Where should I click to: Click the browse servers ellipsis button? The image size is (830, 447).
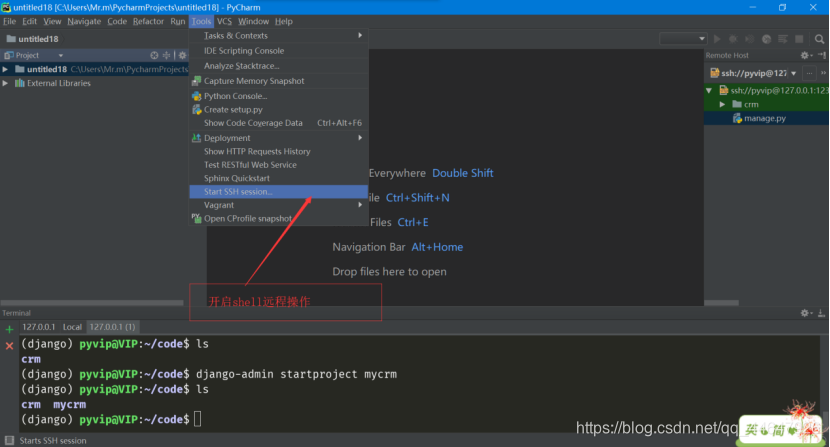[x=809, y=73]
